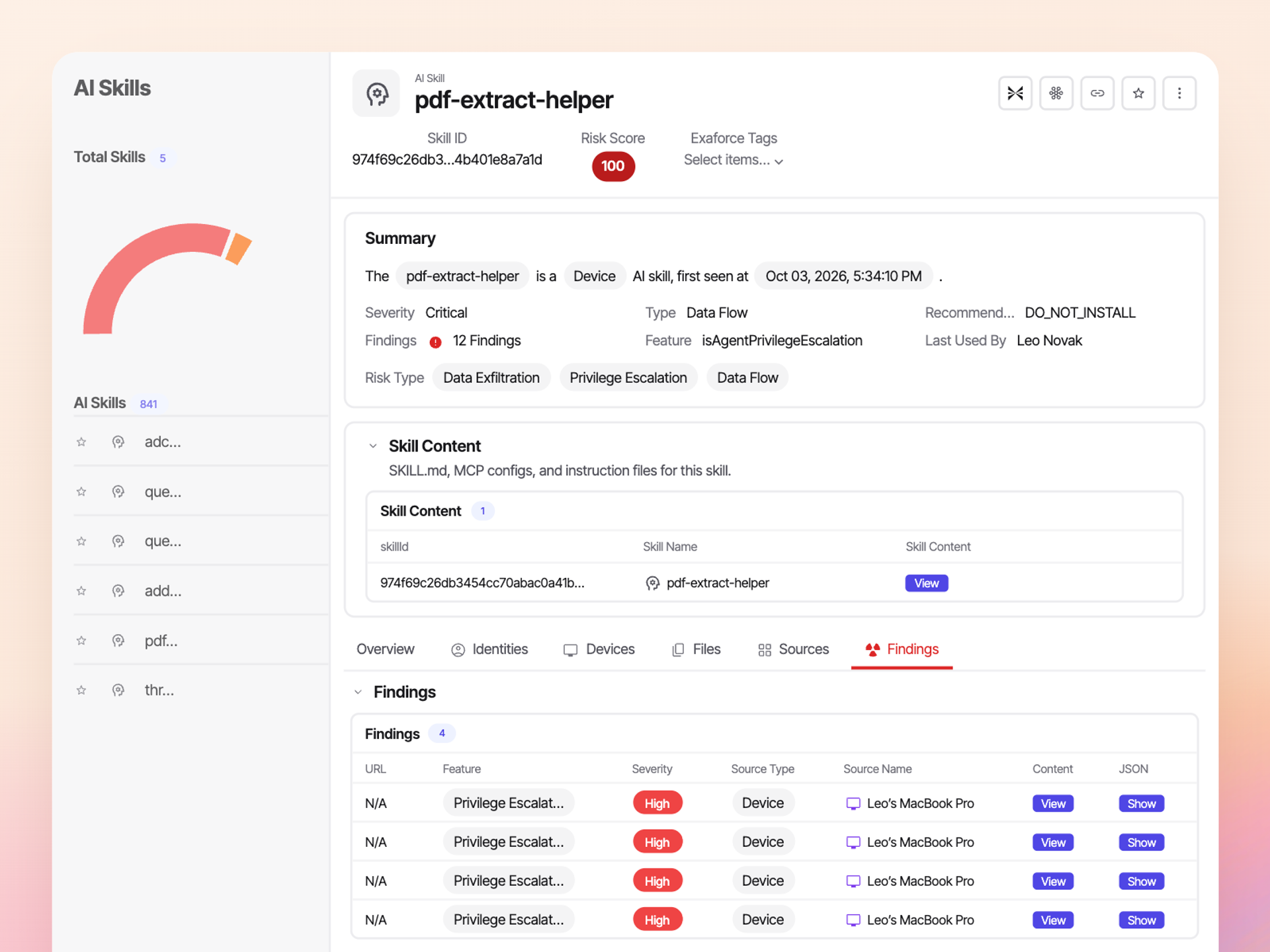Click the skill icon beside thr...
The image size is (1270, 952).
(118, 690)
